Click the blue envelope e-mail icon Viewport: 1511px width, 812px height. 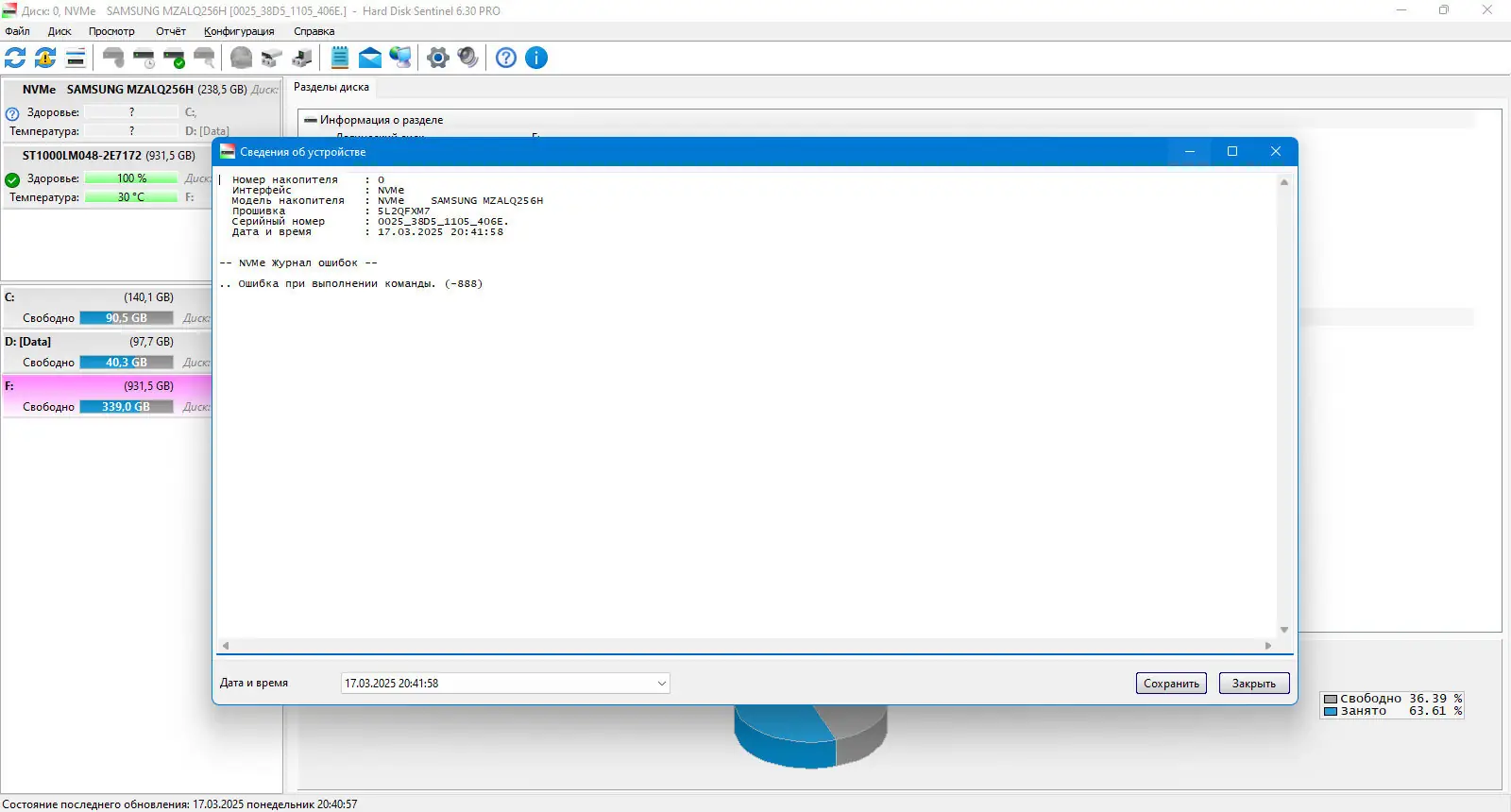click(x=370, y=58)
